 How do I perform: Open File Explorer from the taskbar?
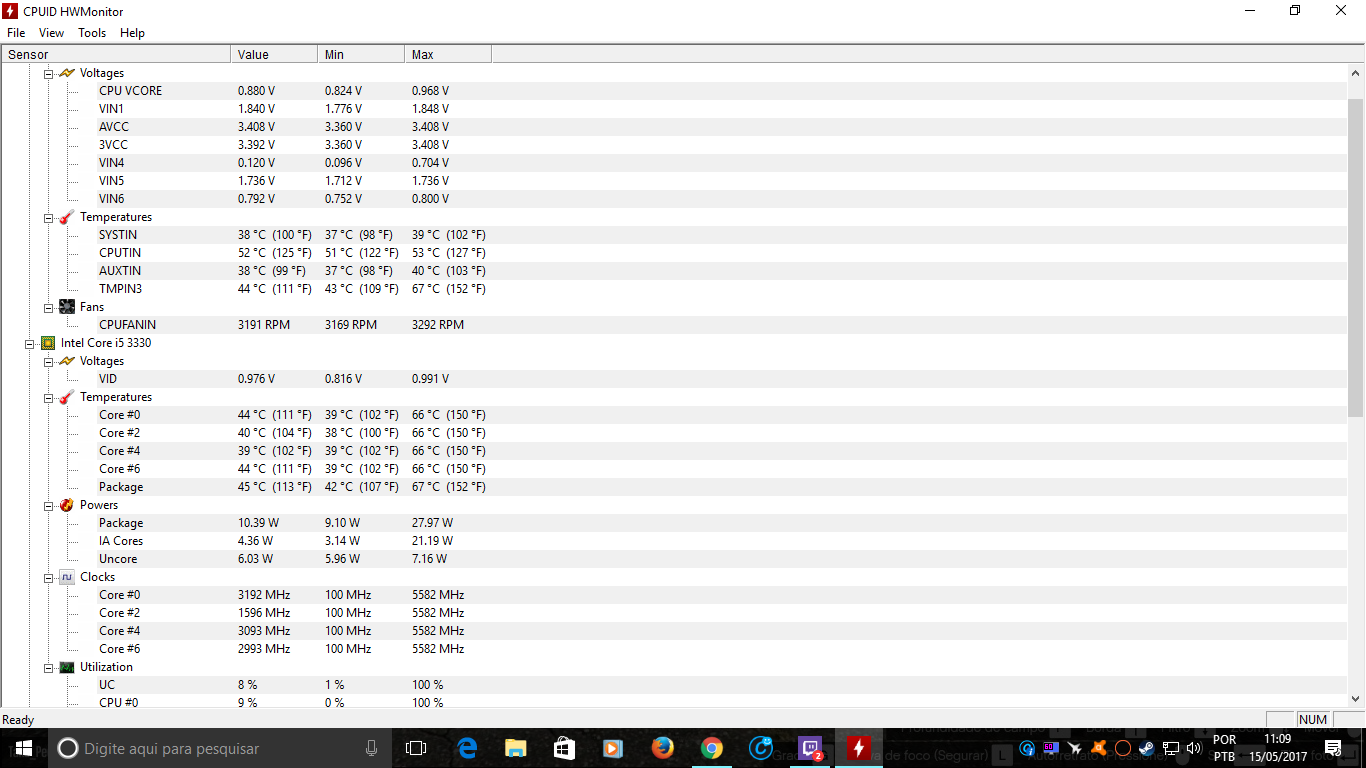[x=515, y=748]
